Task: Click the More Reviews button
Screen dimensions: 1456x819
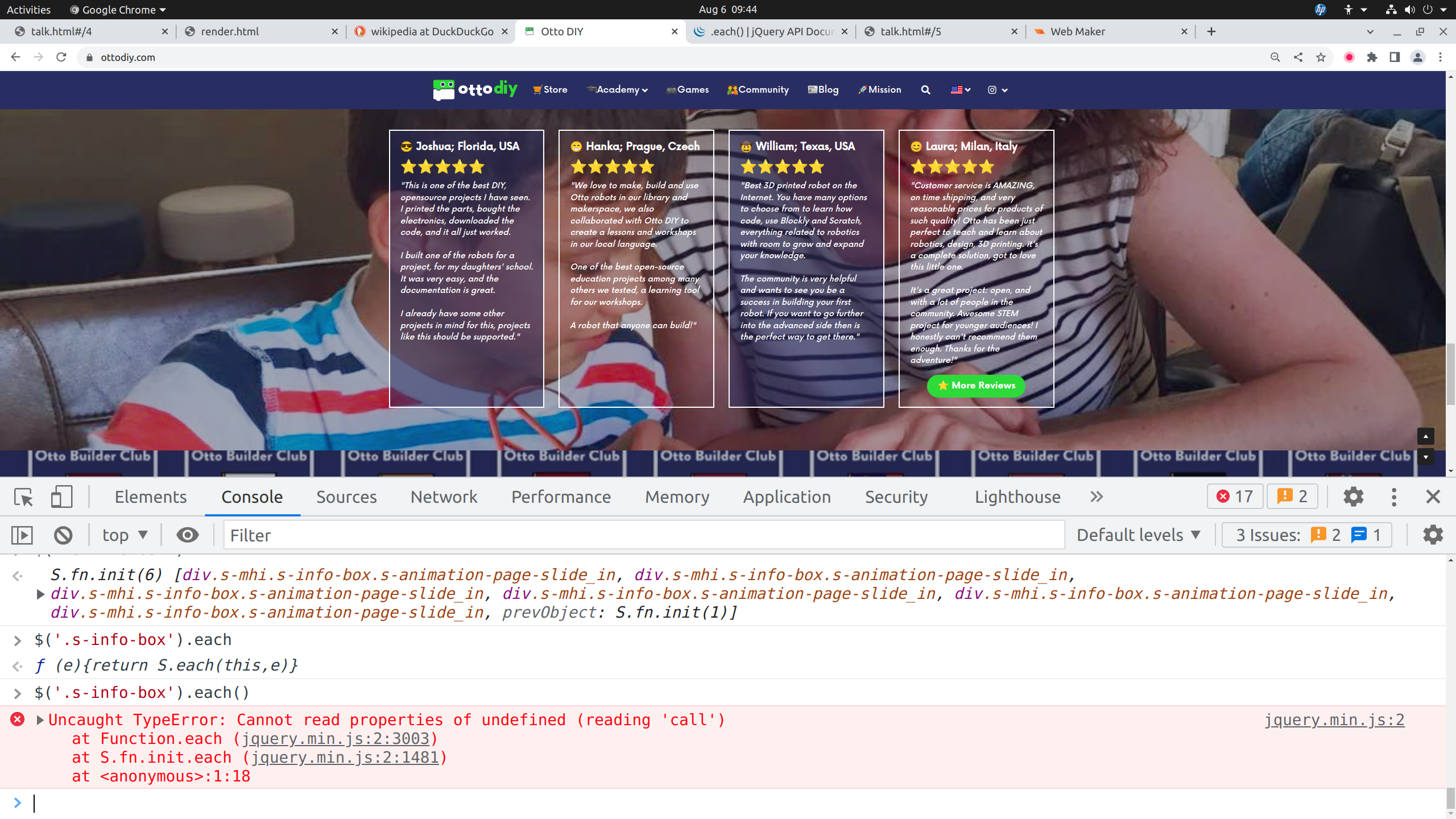Action: pos(976,386)
